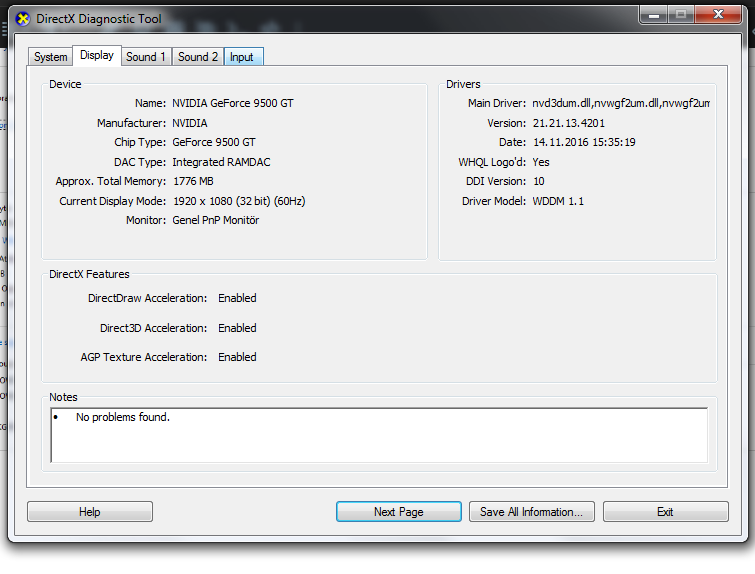
Task: Click display mode '1920 x 1080 (32 bit) (60Hz)'
Action: tap(239, 201)
